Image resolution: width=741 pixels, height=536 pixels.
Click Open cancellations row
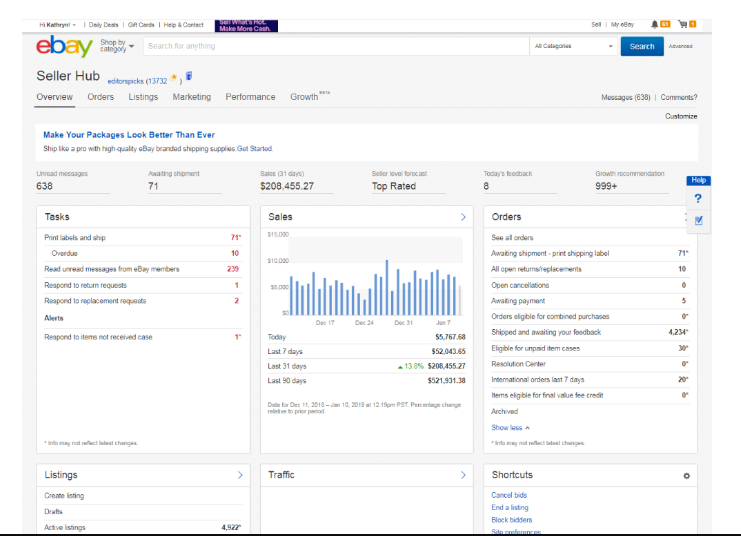click(589, 285)
